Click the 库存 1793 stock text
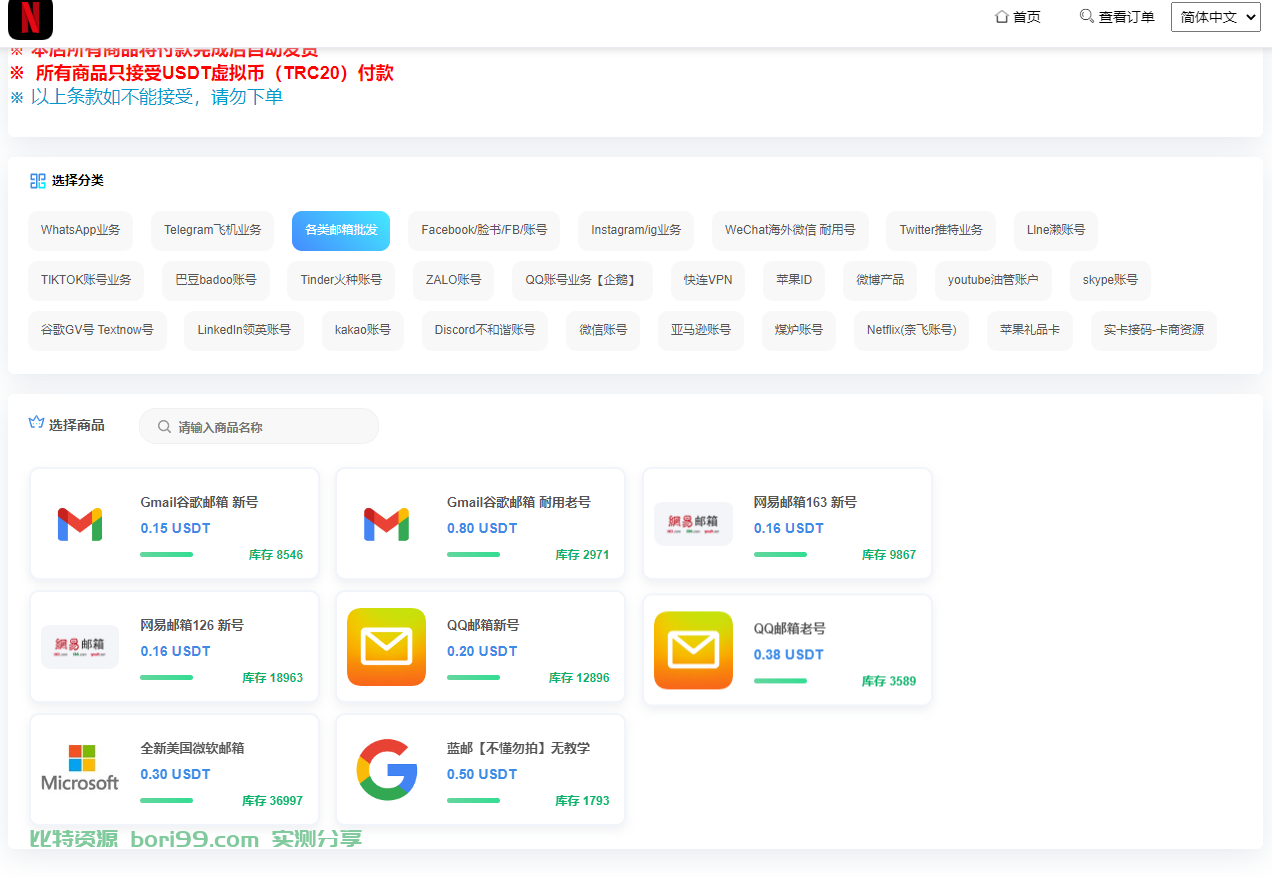The image size is (1272, 877). 582,801
